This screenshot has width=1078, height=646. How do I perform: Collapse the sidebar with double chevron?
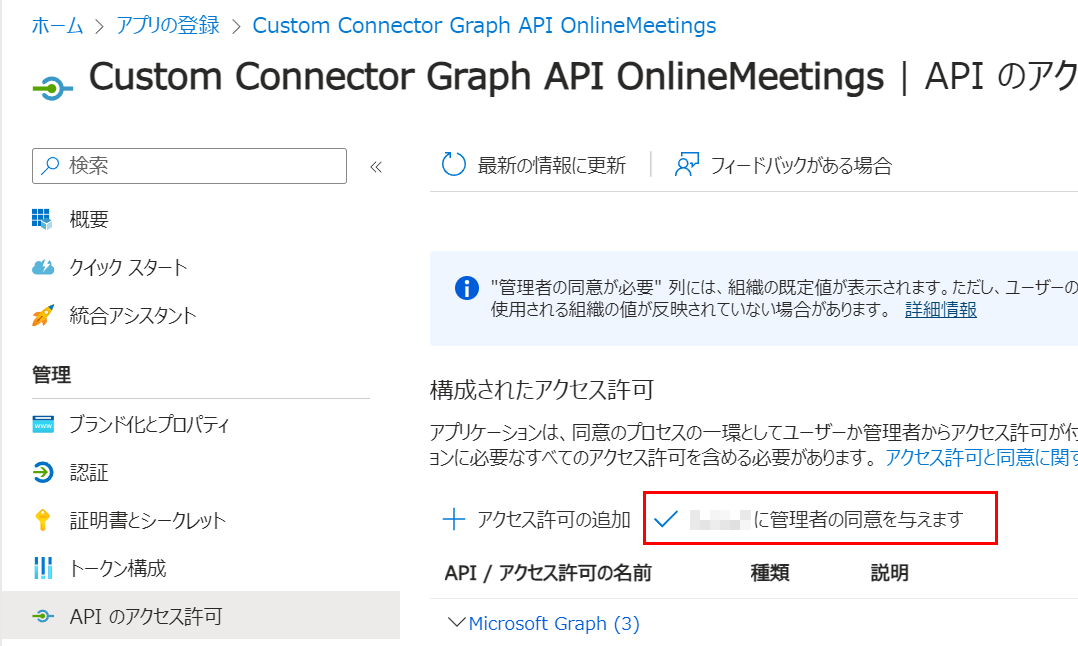coord(376,167)
